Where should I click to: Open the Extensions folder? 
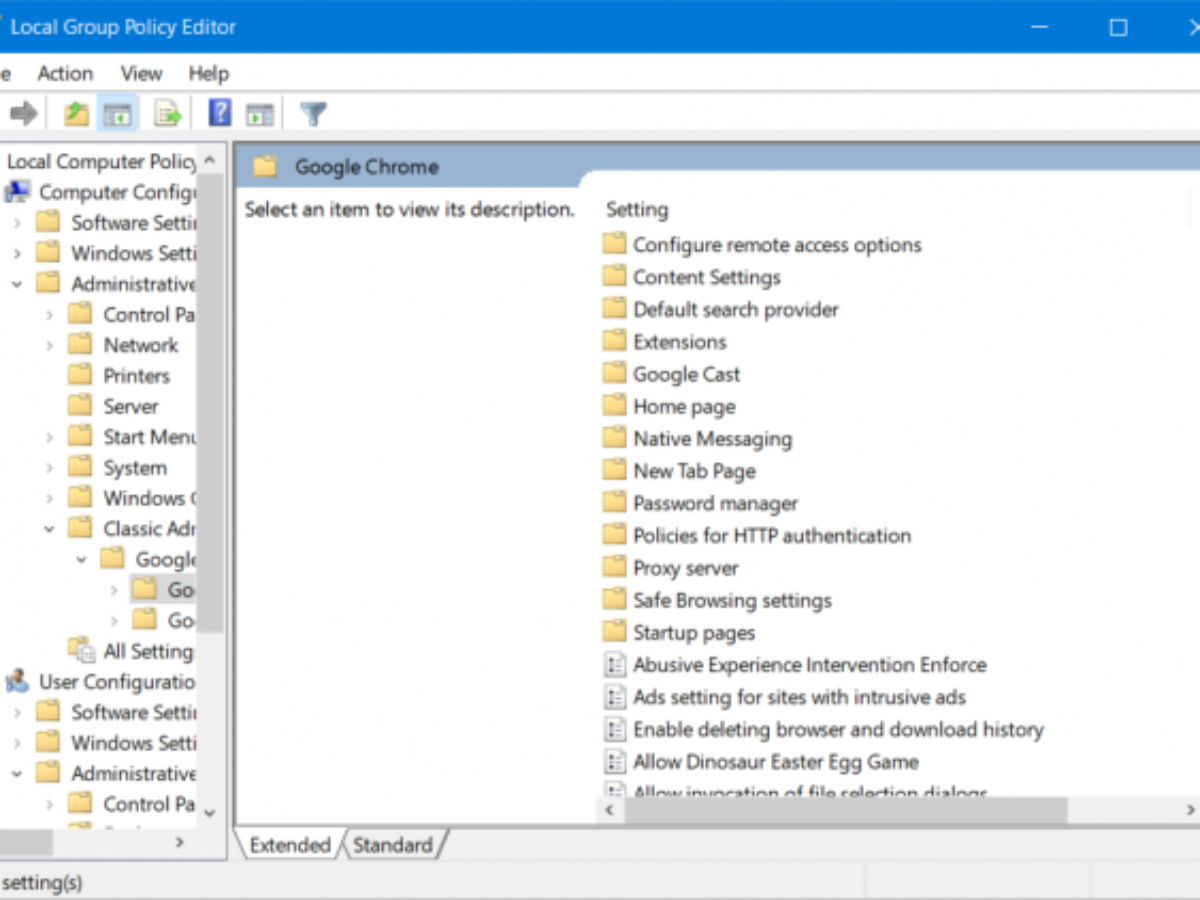[679, 342]
